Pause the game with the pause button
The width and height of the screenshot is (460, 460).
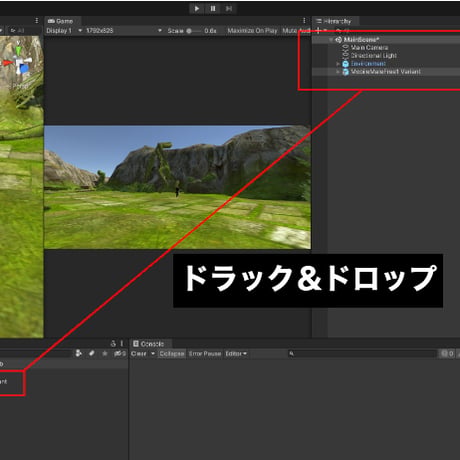(213, 8)
